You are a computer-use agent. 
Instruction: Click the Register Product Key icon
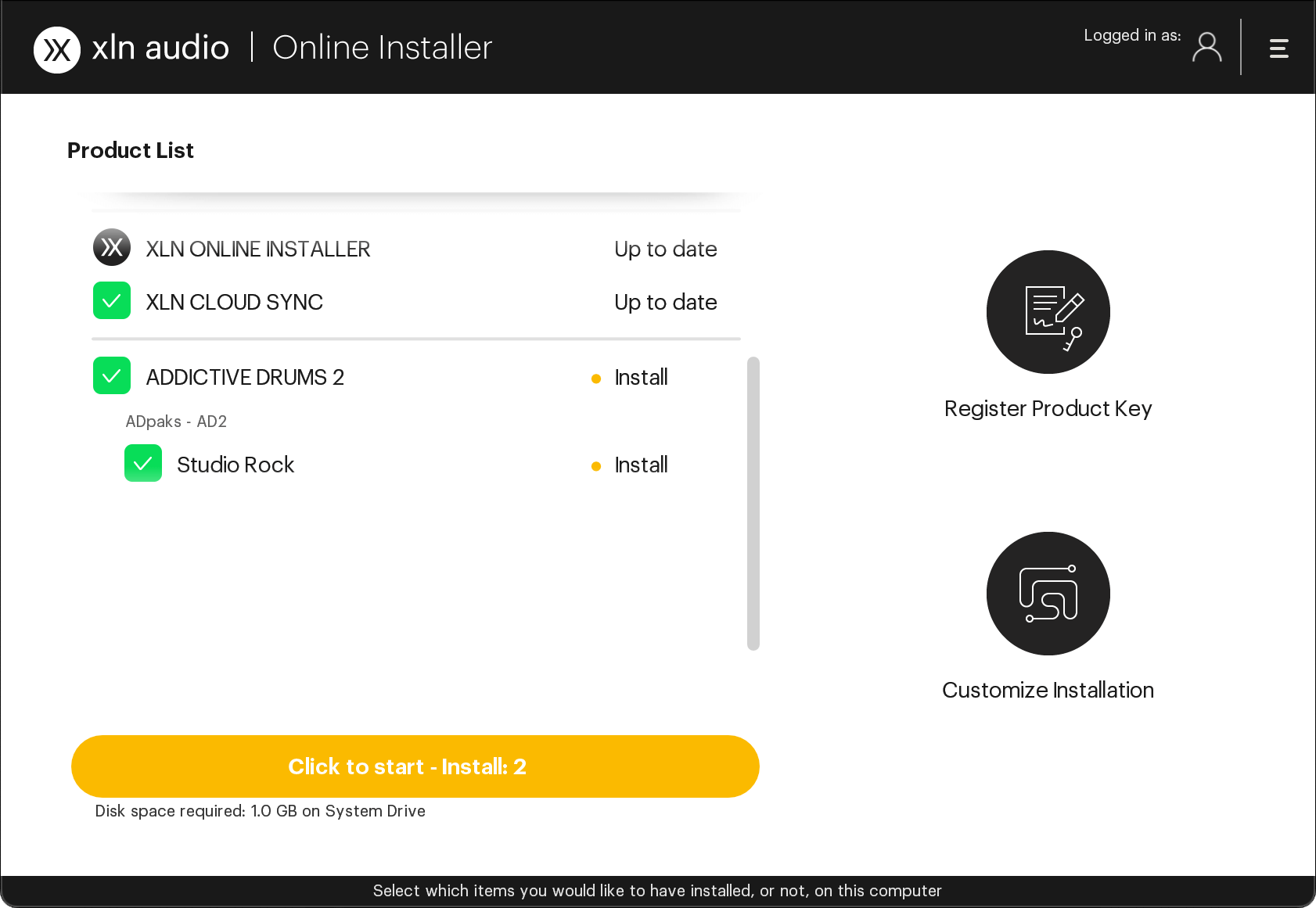tap(1048, 312)
